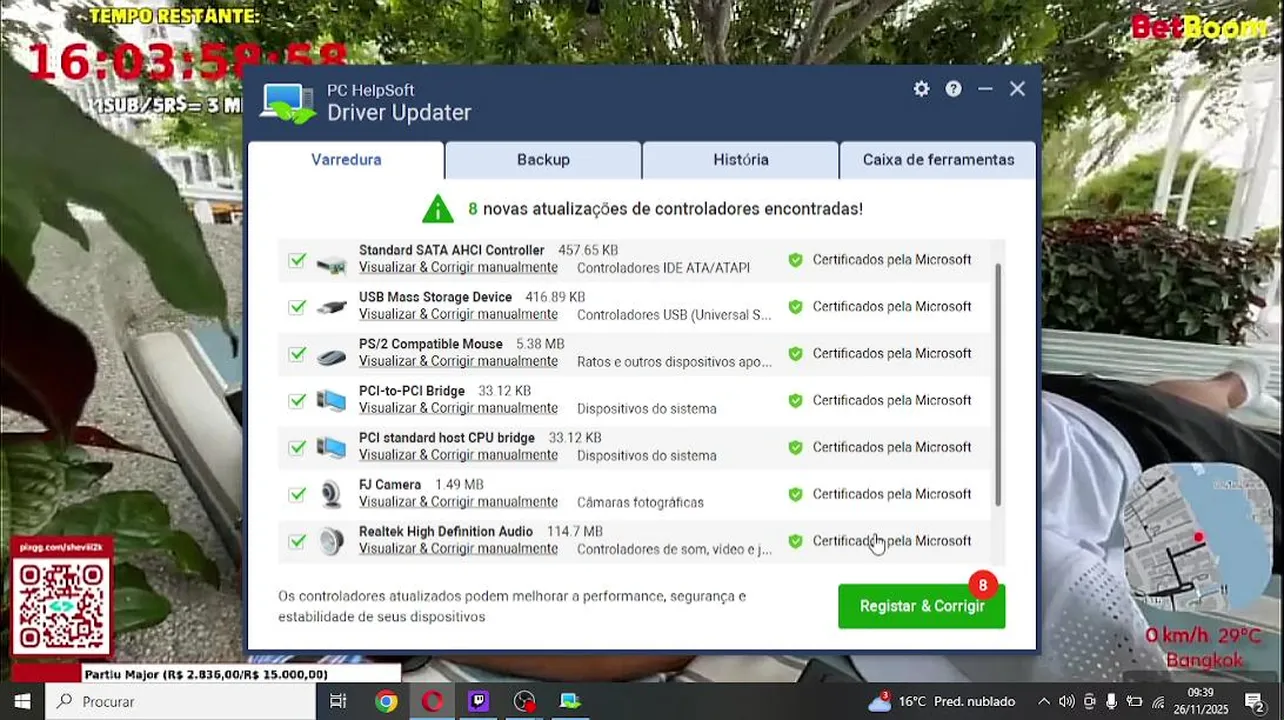Viewport: 1284px width, 720px height.
Task: Click Visualizar & Corrigir manualmente for PS/2 Mouse
Action: (458, 362)
